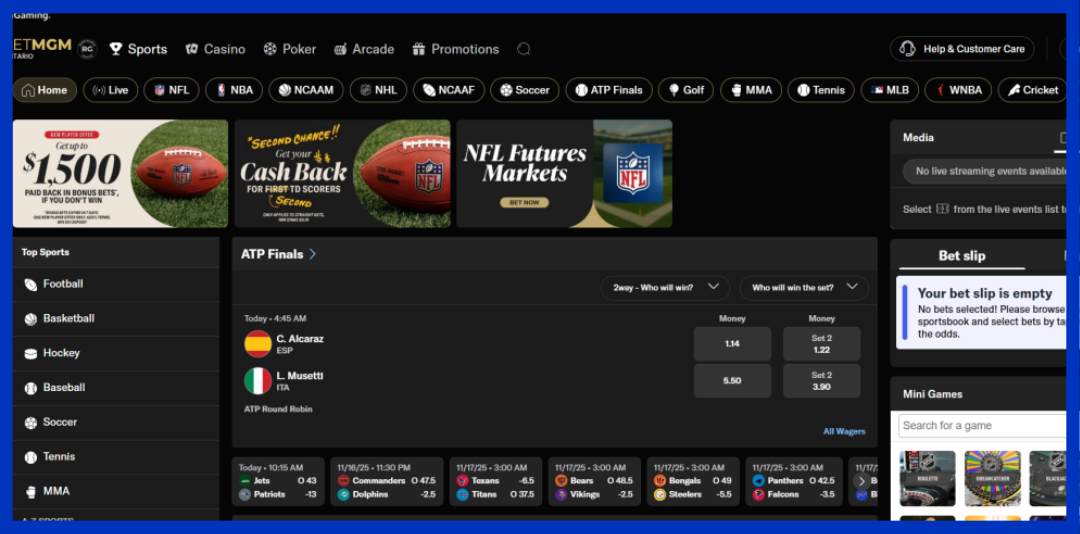The image size is (1080, 534).
Task: Select the Cricket pill
Action: tap(1032, 90)
